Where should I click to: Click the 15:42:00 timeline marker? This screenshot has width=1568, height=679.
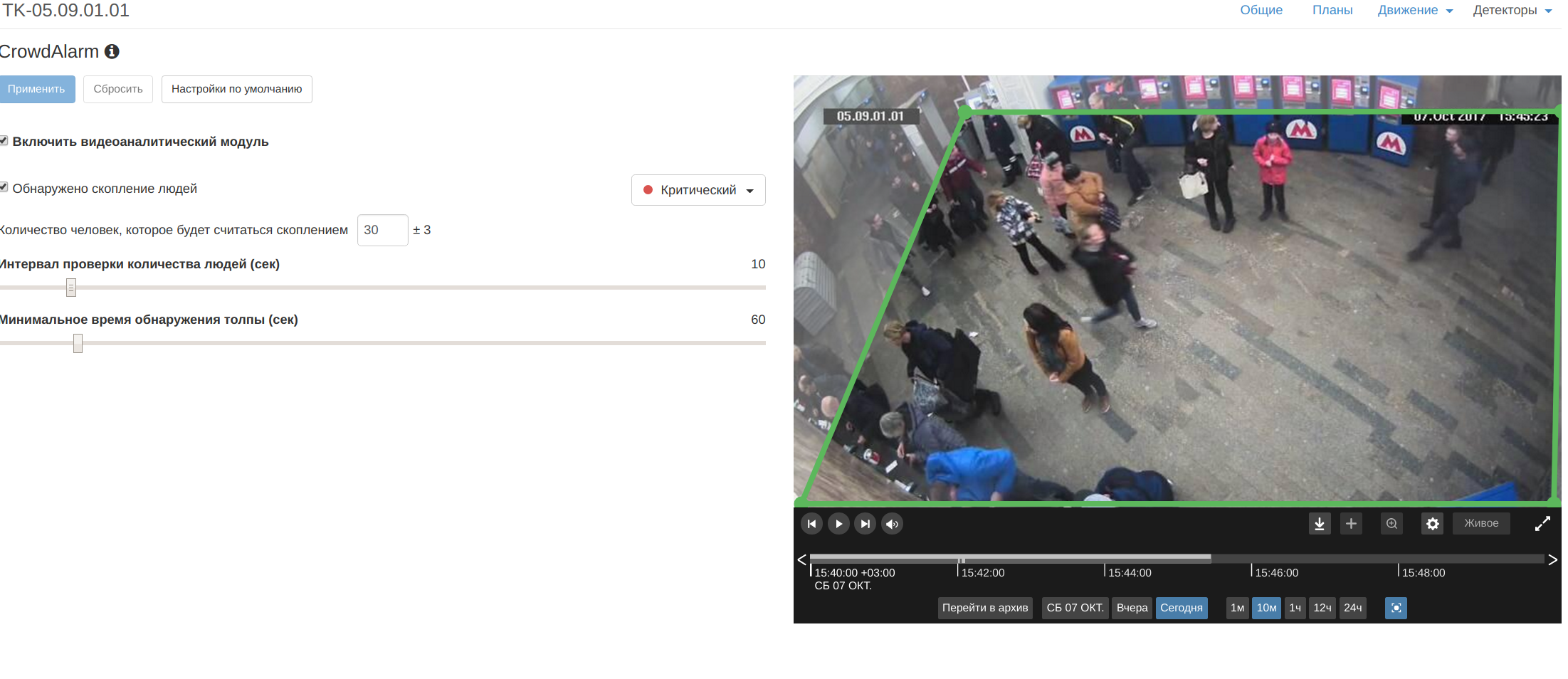[x=982, y=572]
